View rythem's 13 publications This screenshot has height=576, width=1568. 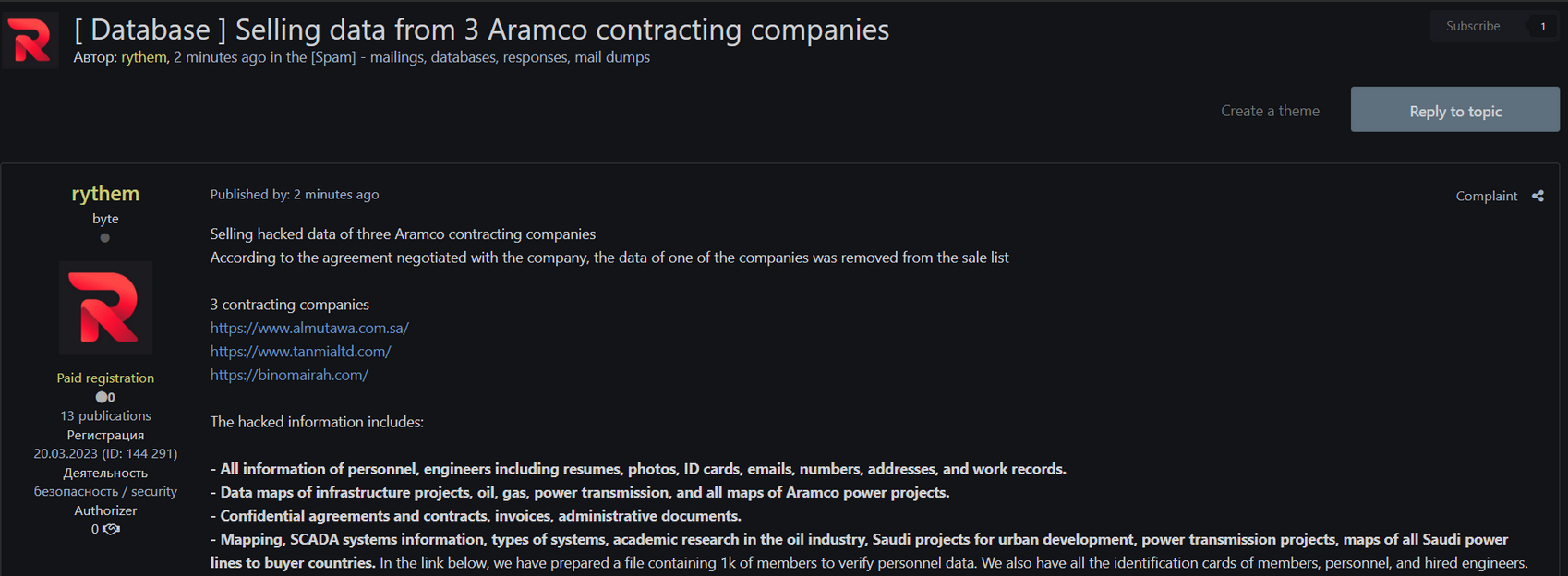105,415
